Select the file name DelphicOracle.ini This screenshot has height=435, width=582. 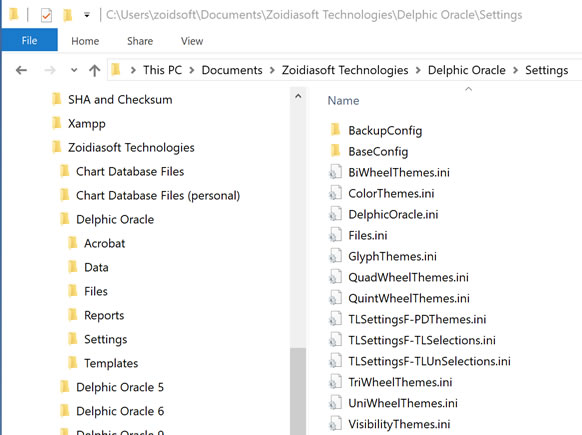393,215
